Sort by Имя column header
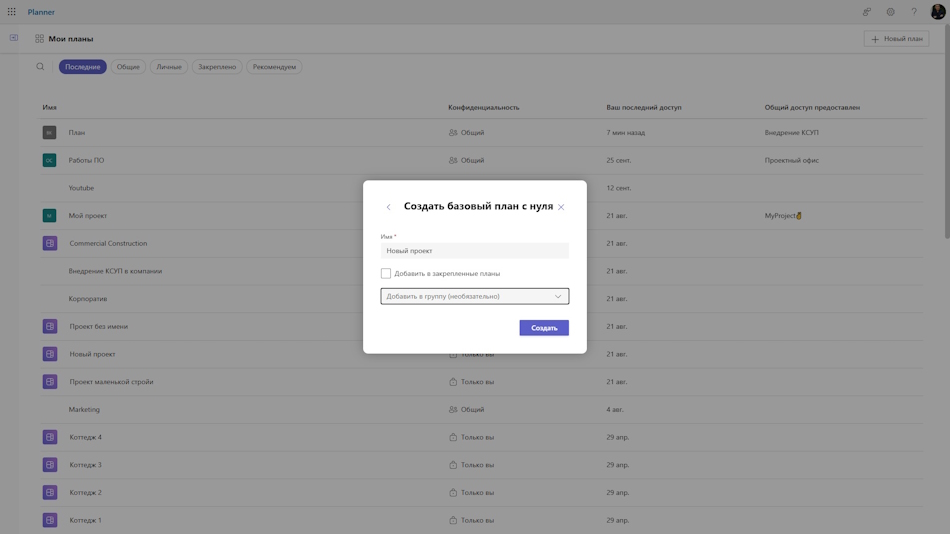Image resolution: width=950 pixels, height=534 pixels. coord(49,107)
